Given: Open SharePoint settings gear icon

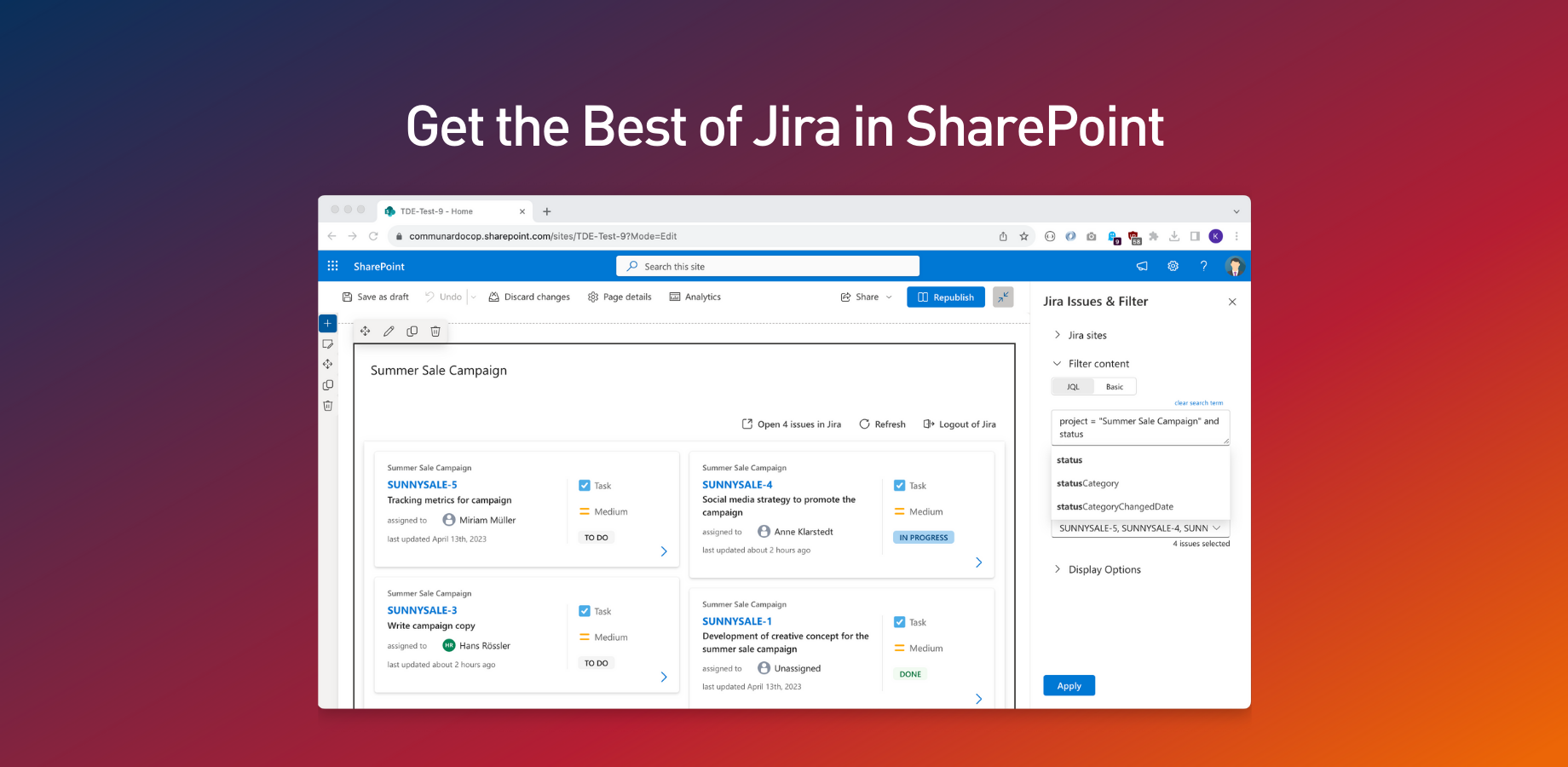Looking at the screenshot, I should [x=1173, y=266].
